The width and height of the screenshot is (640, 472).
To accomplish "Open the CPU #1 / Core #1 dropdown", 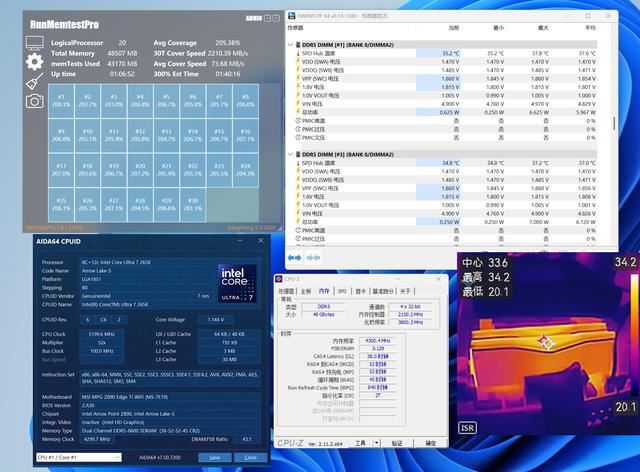I will pos(79,457).
